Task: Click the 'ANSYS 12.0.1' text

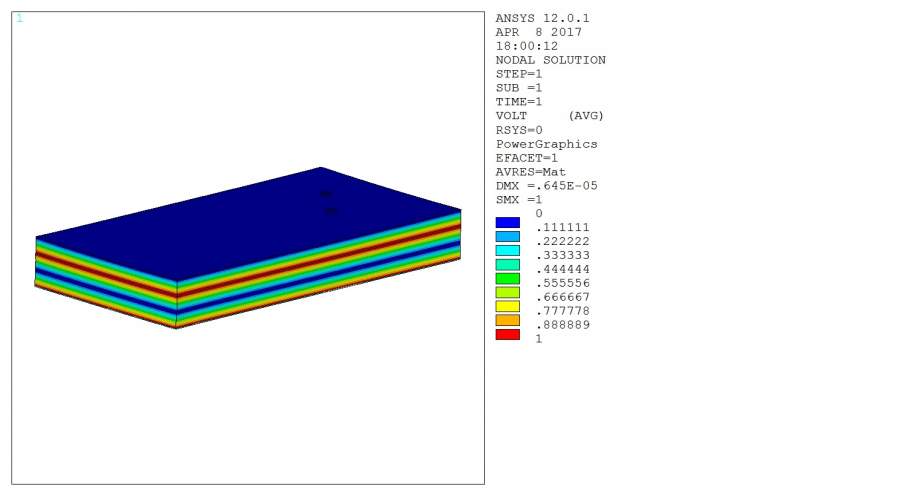Action: coord(542,18)
